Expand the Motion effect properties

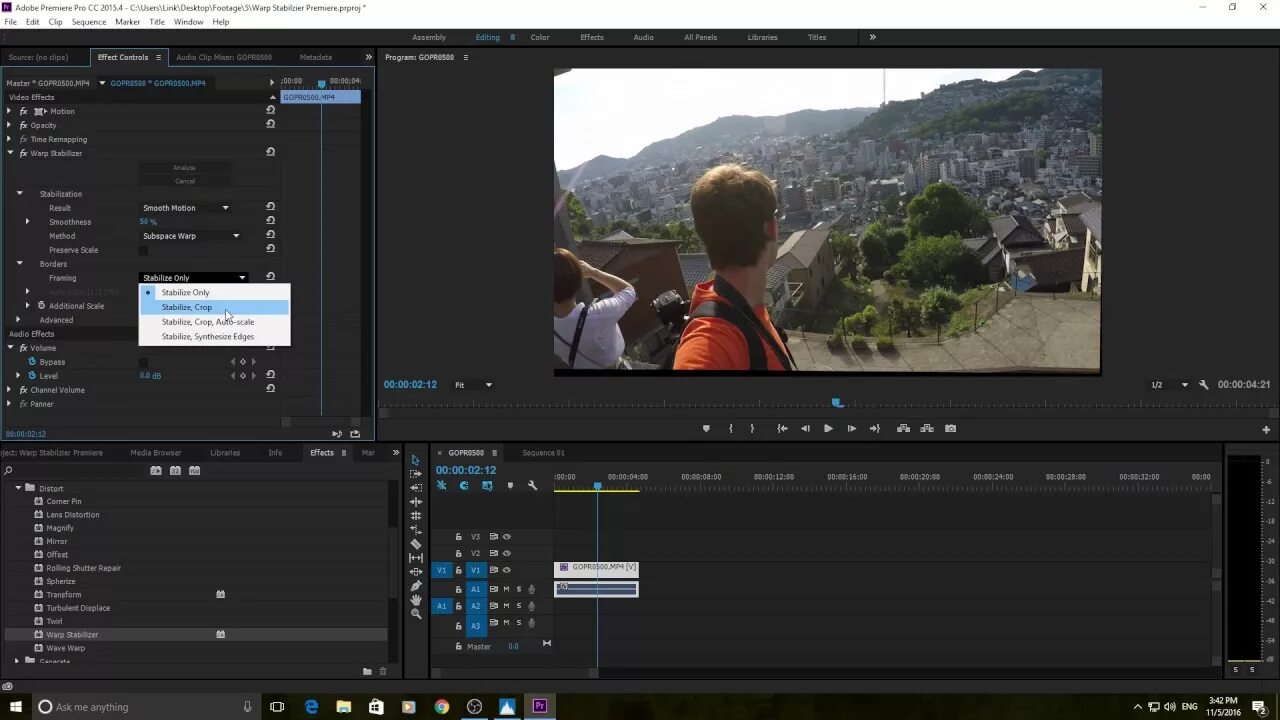coord(10,111)
